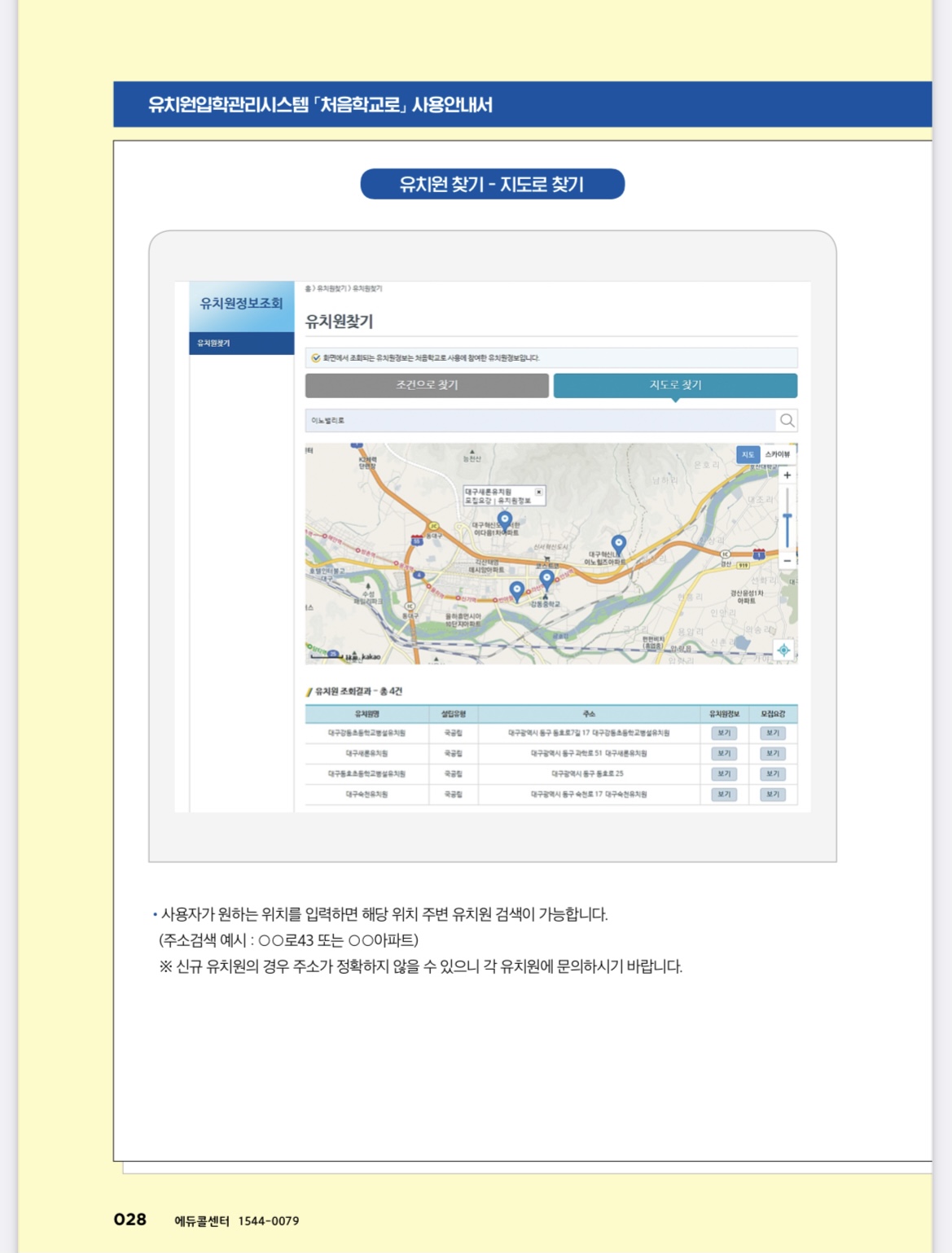View 모집요강 for 대구동호초등학교병설유치원
952x1253 pixels.
pyautogui.click(x=773, y=773)
